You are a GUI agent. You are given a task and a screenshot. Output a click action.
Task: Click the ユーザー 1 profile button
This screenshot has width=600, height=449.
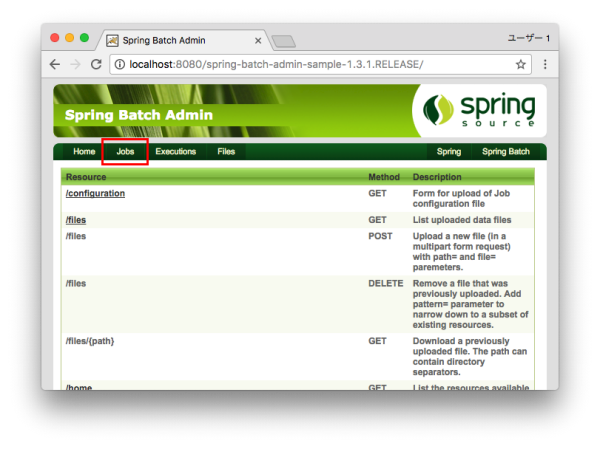click(x=529, y=38)
